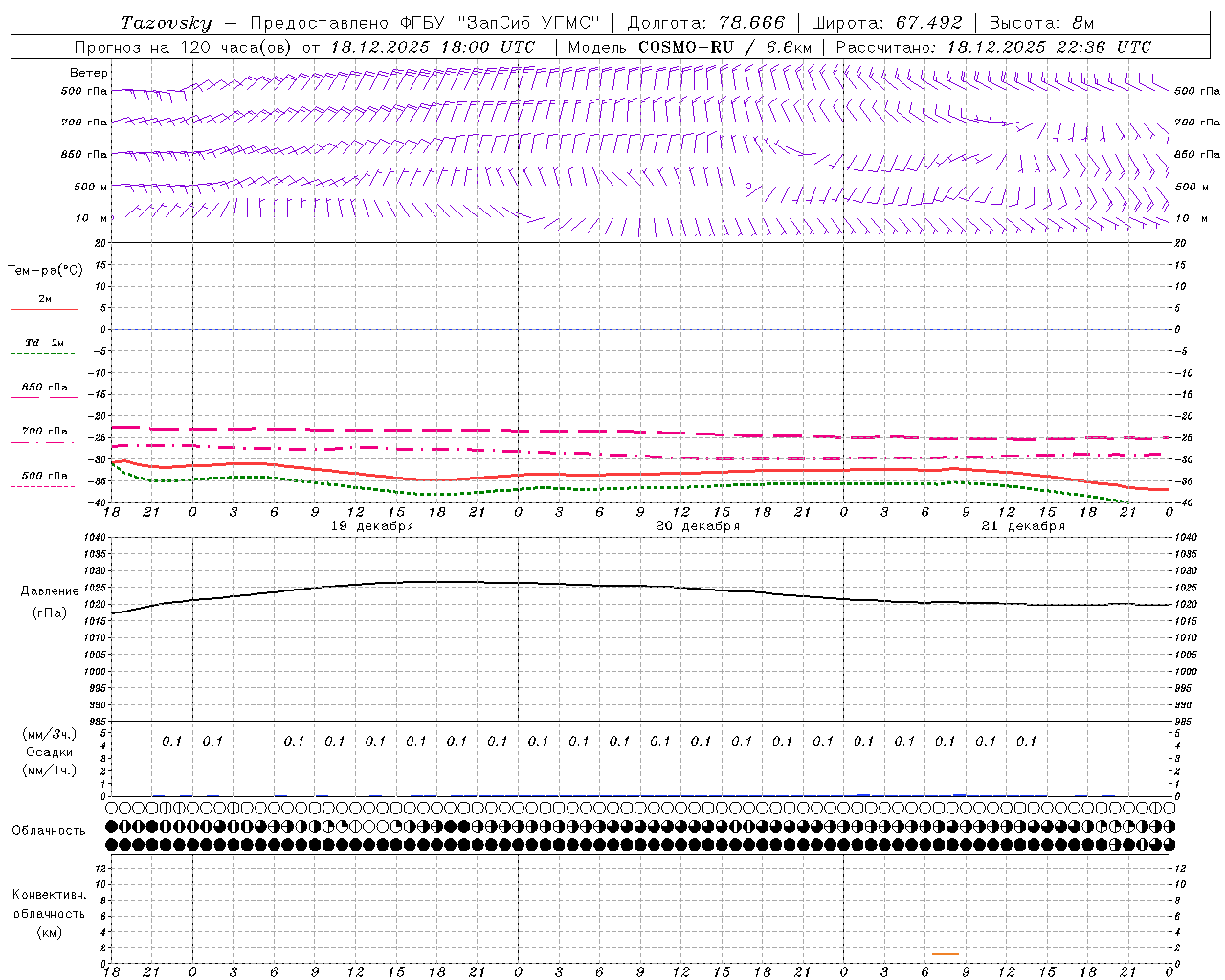This screenshot has height=980, width=1225.
Task: Click the black pressure curve
Action: pyautogui.click(x=641, y=584)
